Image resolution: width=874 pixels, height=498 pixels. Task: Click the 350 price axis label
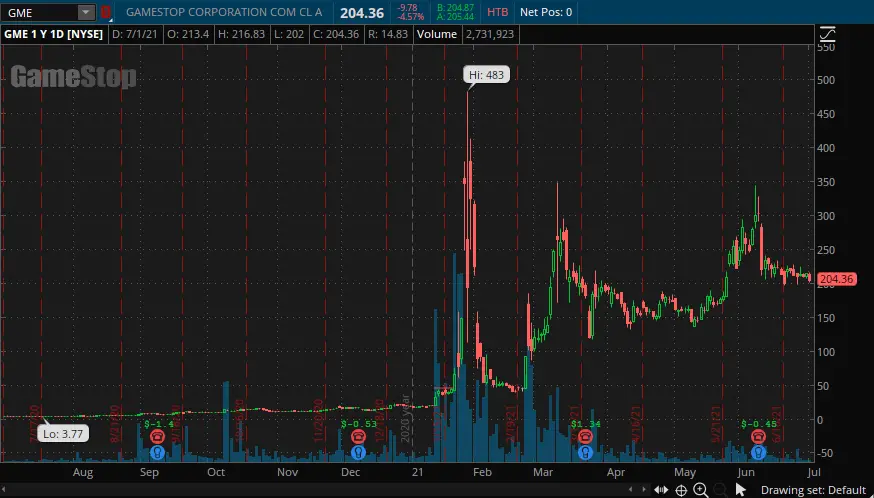coord(826,182)
